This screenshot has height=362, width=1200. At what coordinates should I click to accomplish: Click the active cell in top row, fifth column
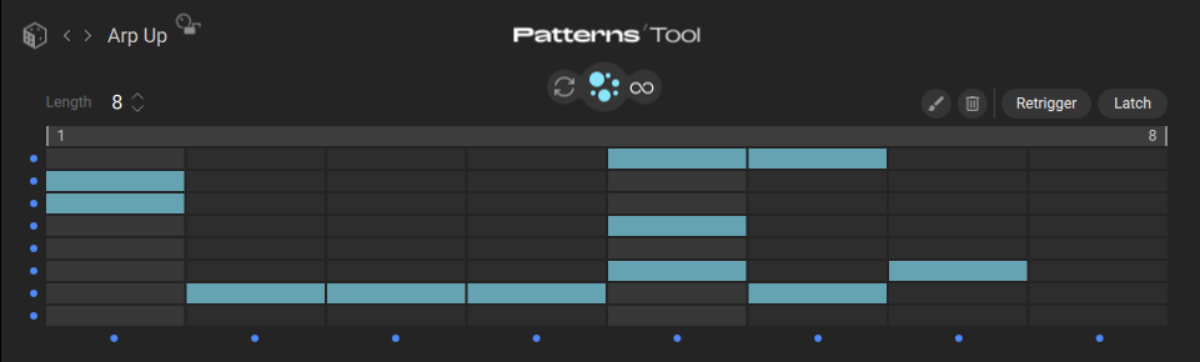pyautogui.click(x=677, y=158)
